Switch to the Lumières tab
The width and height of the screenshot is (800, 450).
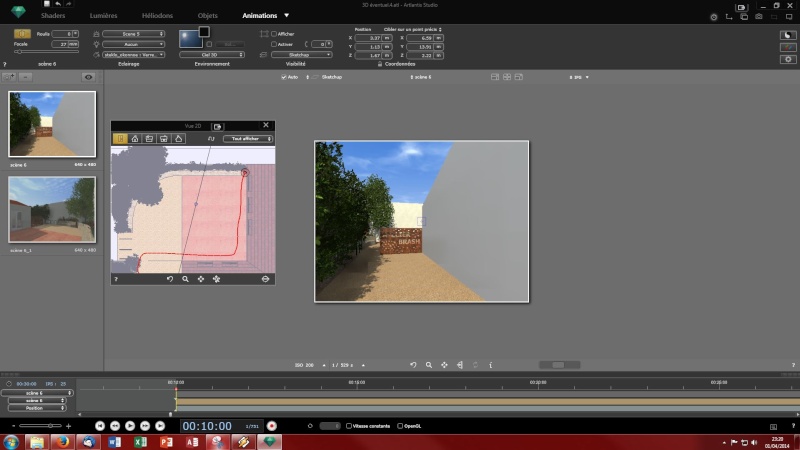click(x=104, y=16)
